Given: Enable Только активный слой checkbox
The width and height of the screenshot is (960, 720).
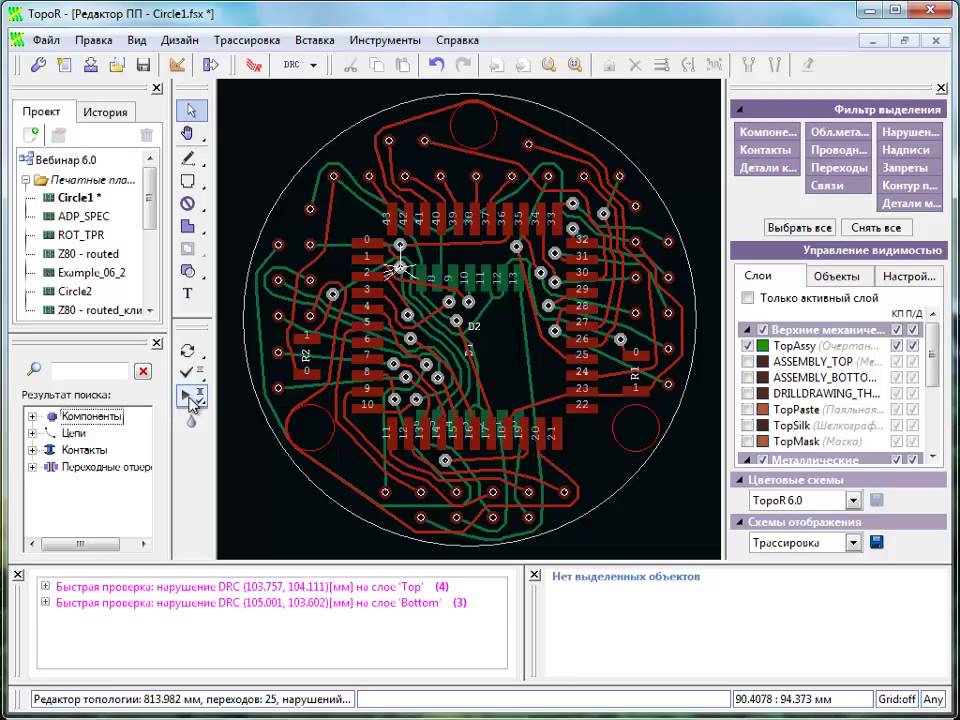Looking at the screenshot, I should pos(748,298).
